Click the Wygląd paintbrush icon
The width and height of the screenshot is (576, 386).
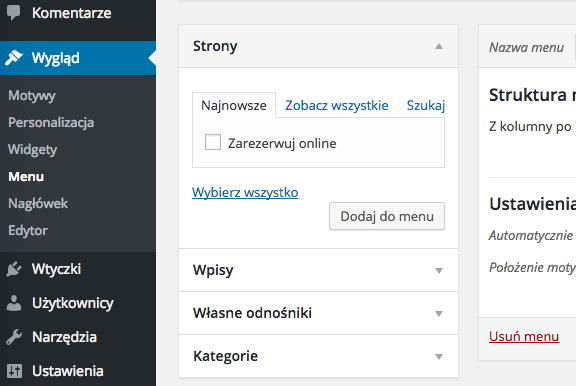14,58
